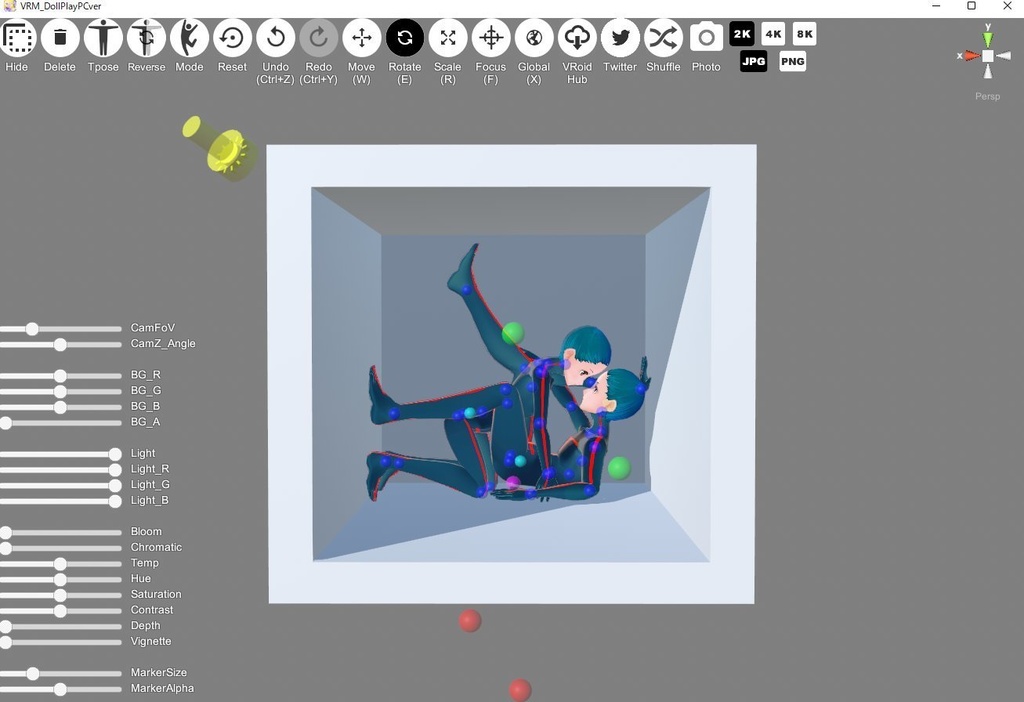Undo the last action

tap(276, 38)
